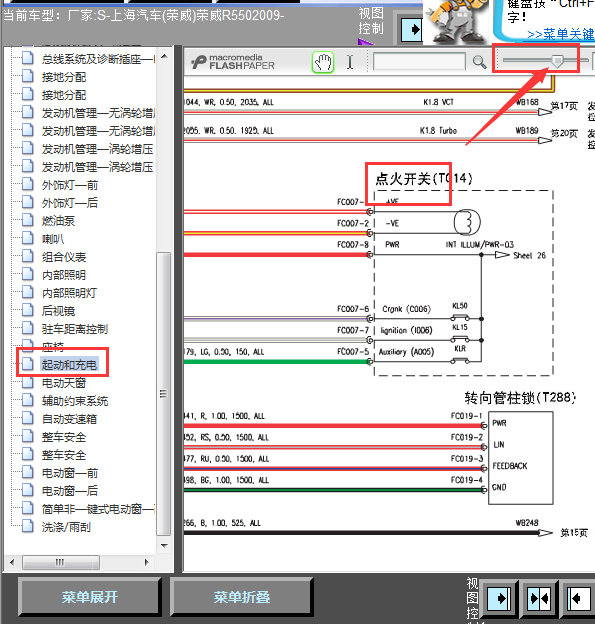The image size is (595, 624).
Task: Click document icon beside 后视镜
Action: pyautogui.click(x=27, y=310)
